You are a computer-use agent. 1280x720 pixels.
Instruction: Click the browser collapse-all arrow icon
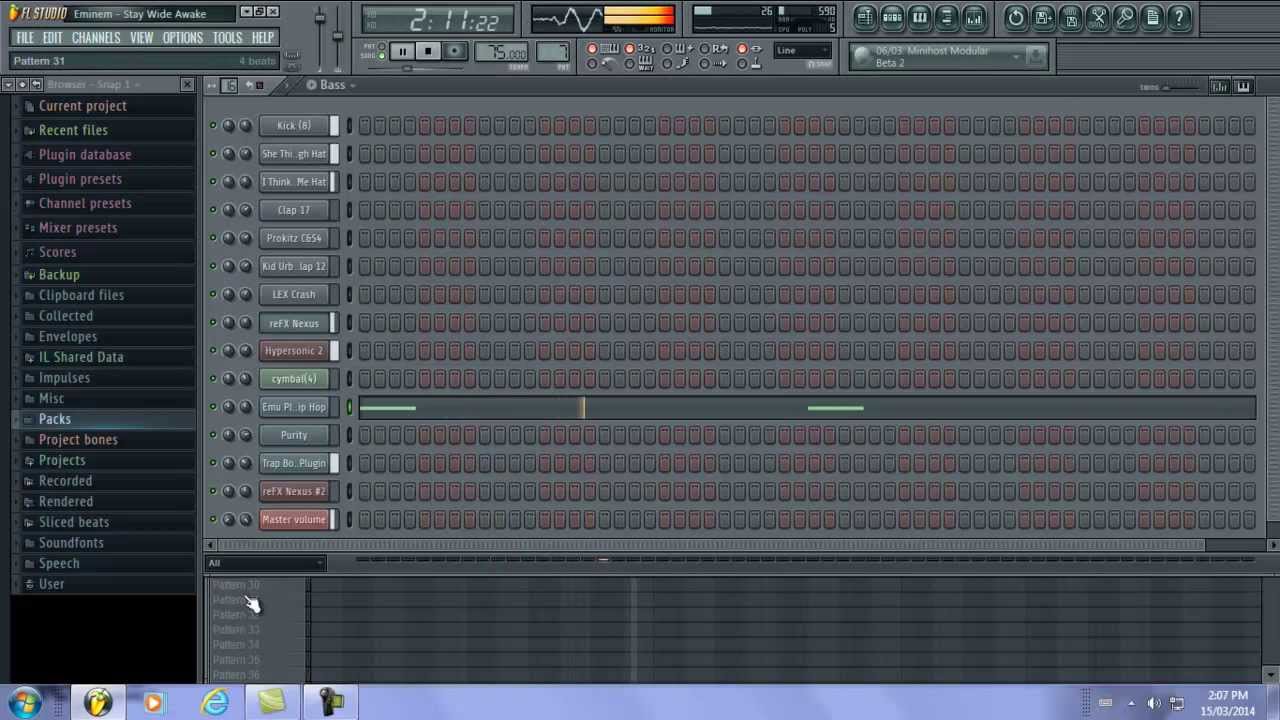pyautogui.click(x=21, y=85)
